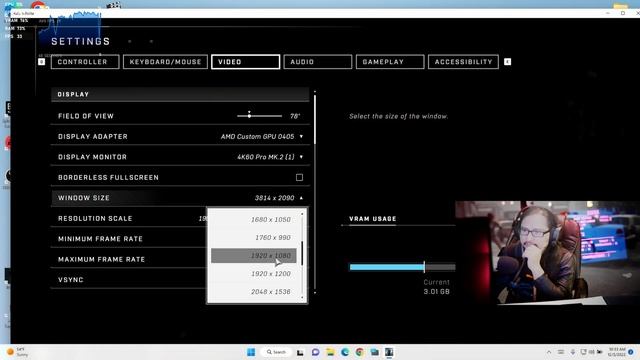Image resolution: width=640 pixels, height=360 pixels.
Task: Choose 1760 x 990 window size
Action: pyautogui.click(x=253, y=238)
